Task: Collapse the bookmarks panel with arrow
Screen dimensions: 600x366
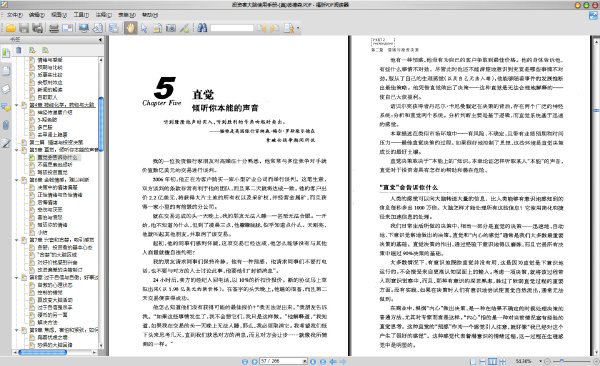Action: [x=100, y=39]
